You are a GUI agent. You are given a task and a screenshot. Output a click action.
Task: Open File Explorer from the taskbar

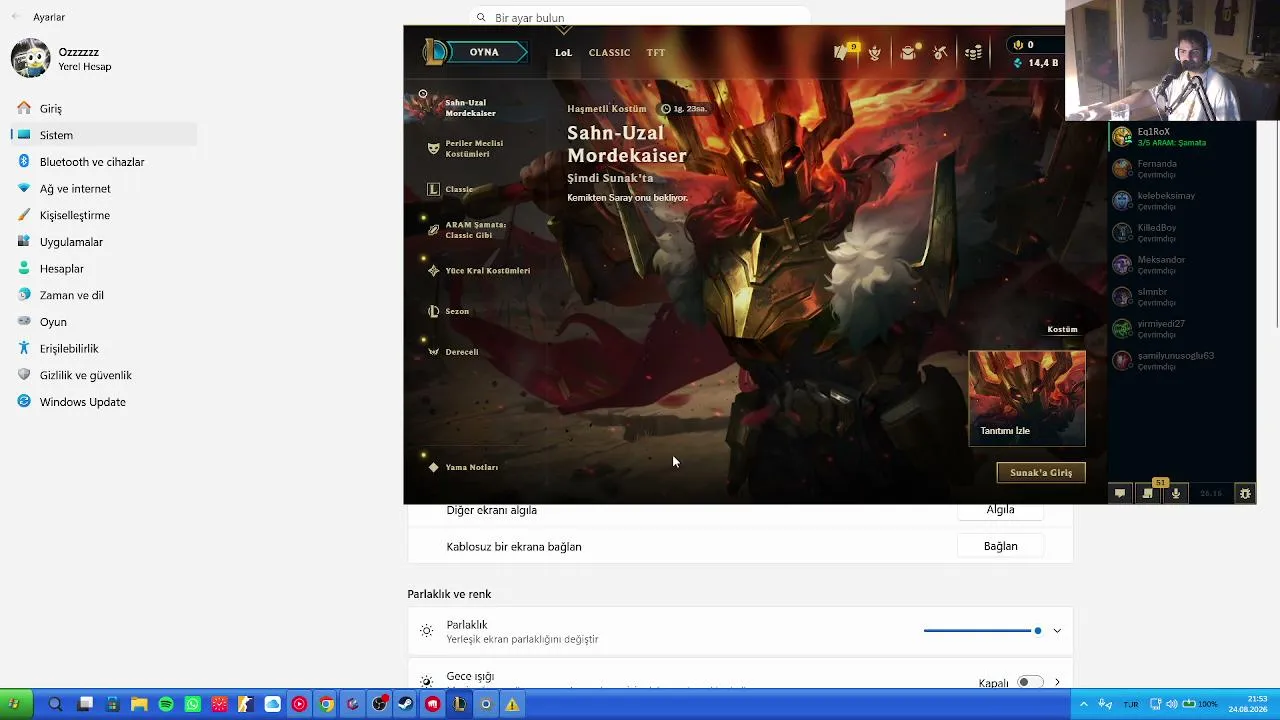(139, 704)
